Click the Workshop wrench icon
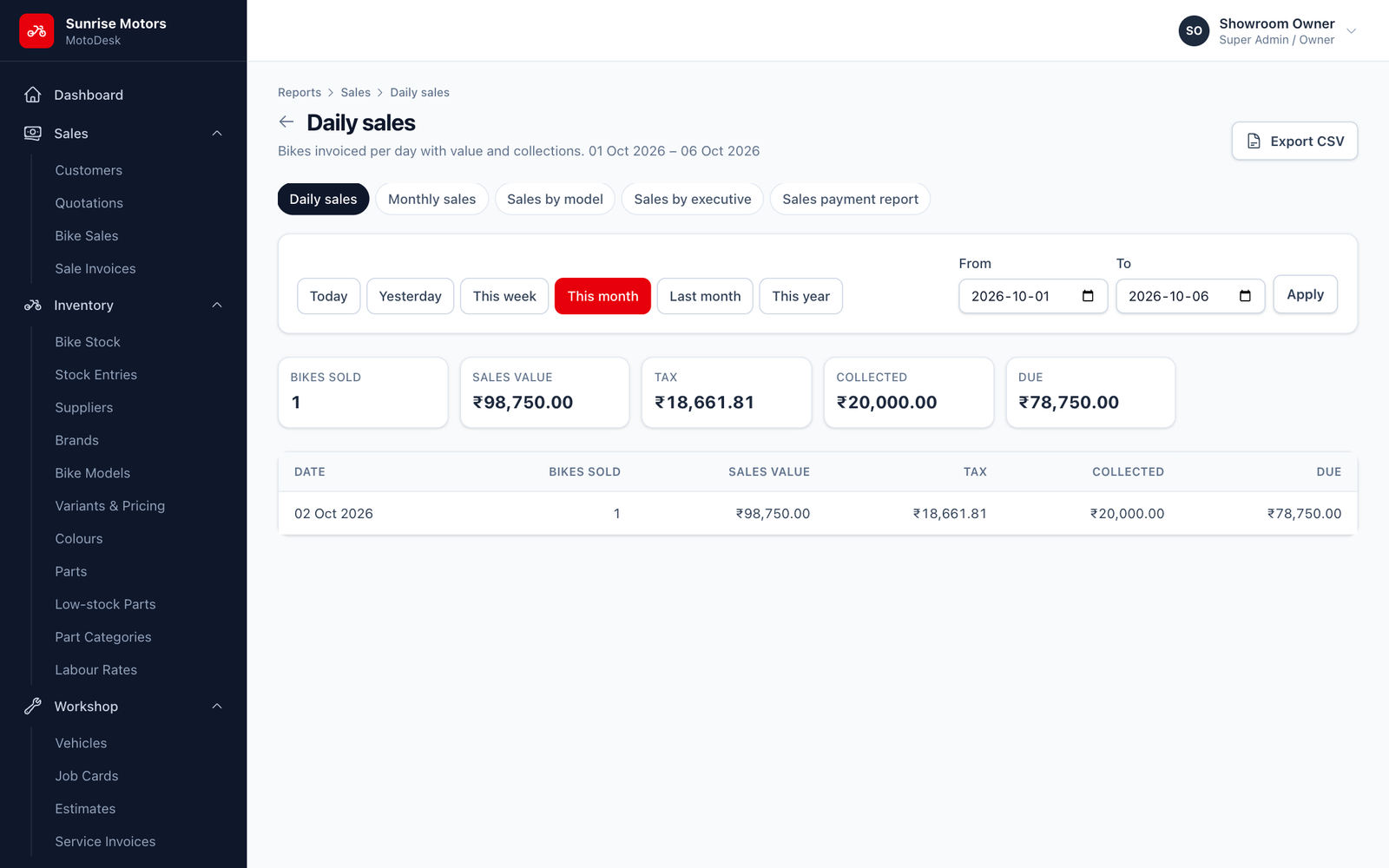1389x868 pixels. (x=33, y=707)
